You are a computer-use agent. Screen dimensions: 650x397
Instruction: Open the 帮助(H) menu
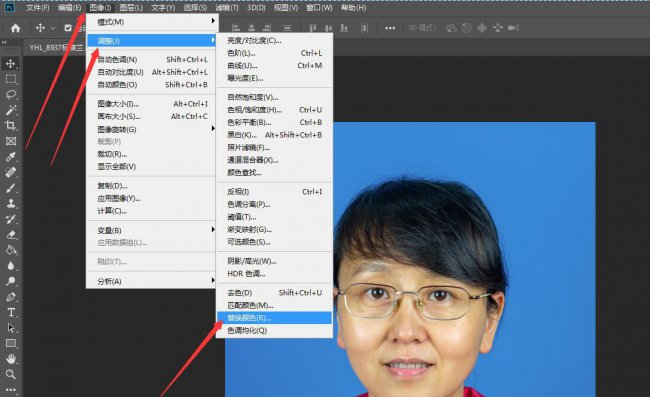tap(353, 8)
